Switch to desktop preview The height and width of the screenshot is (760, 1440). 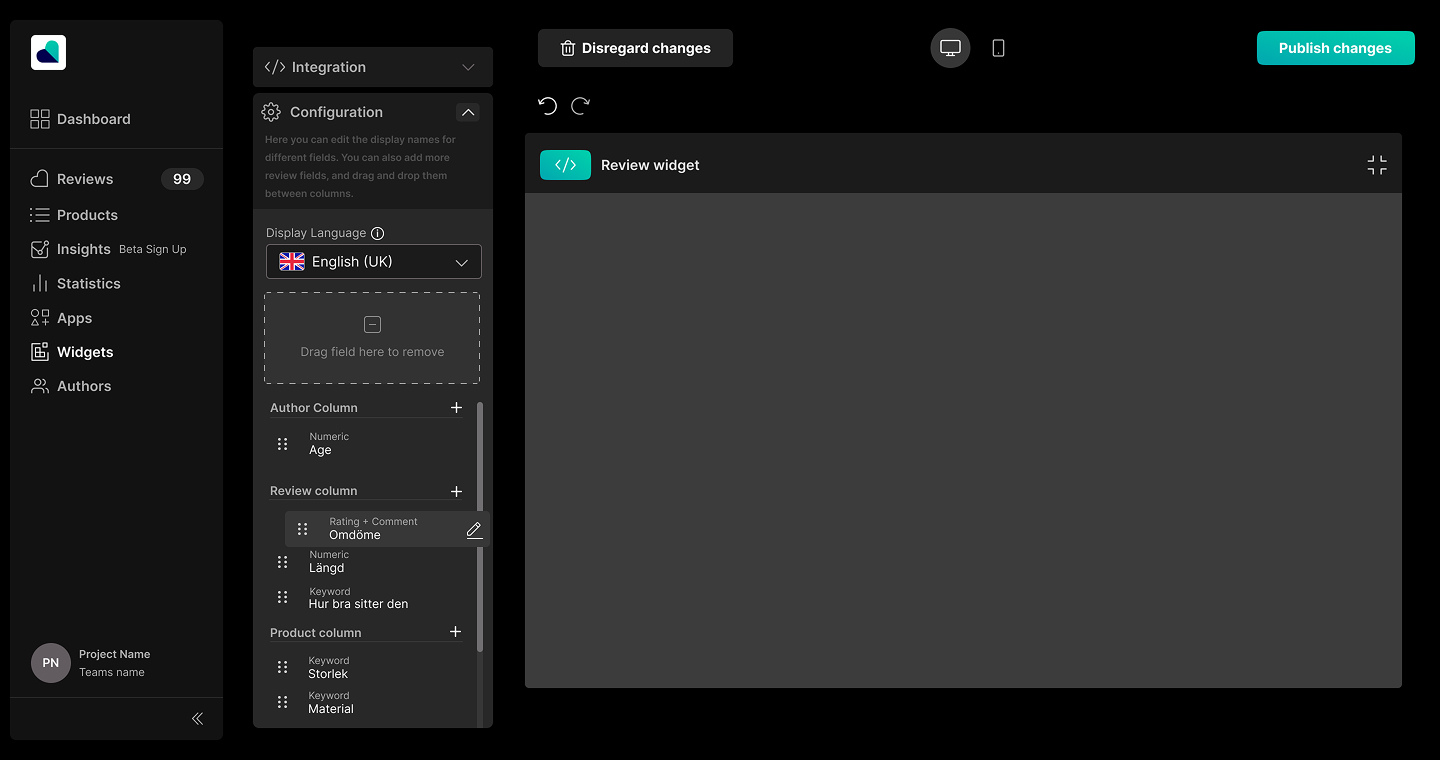pos(950,48)
